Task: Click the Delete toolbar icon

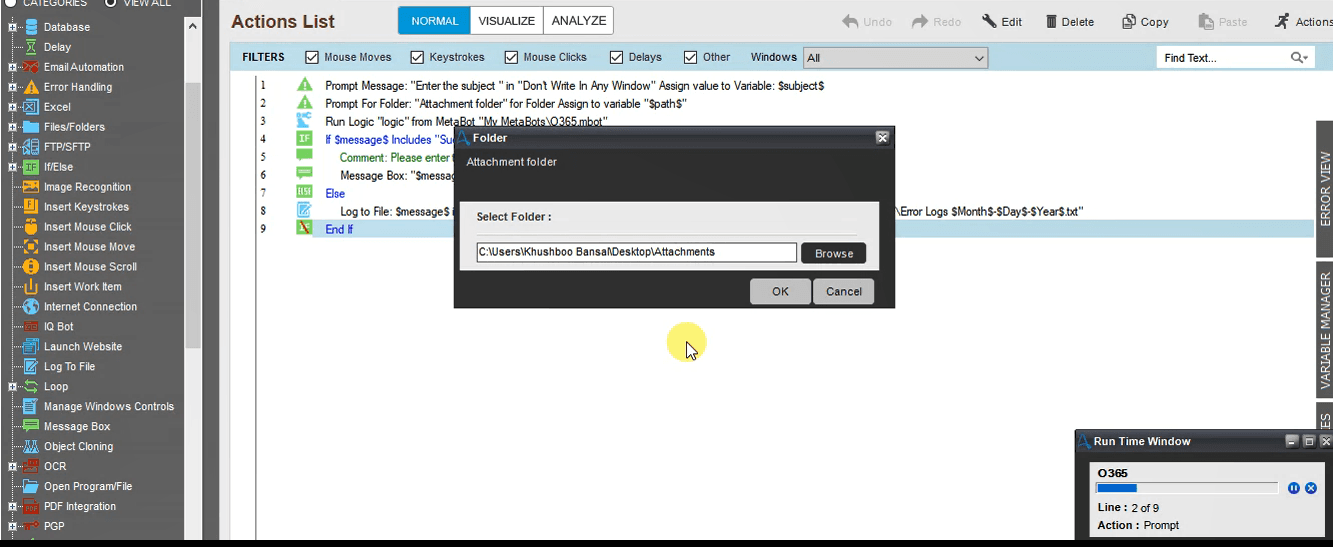Action: point(1052,22)
